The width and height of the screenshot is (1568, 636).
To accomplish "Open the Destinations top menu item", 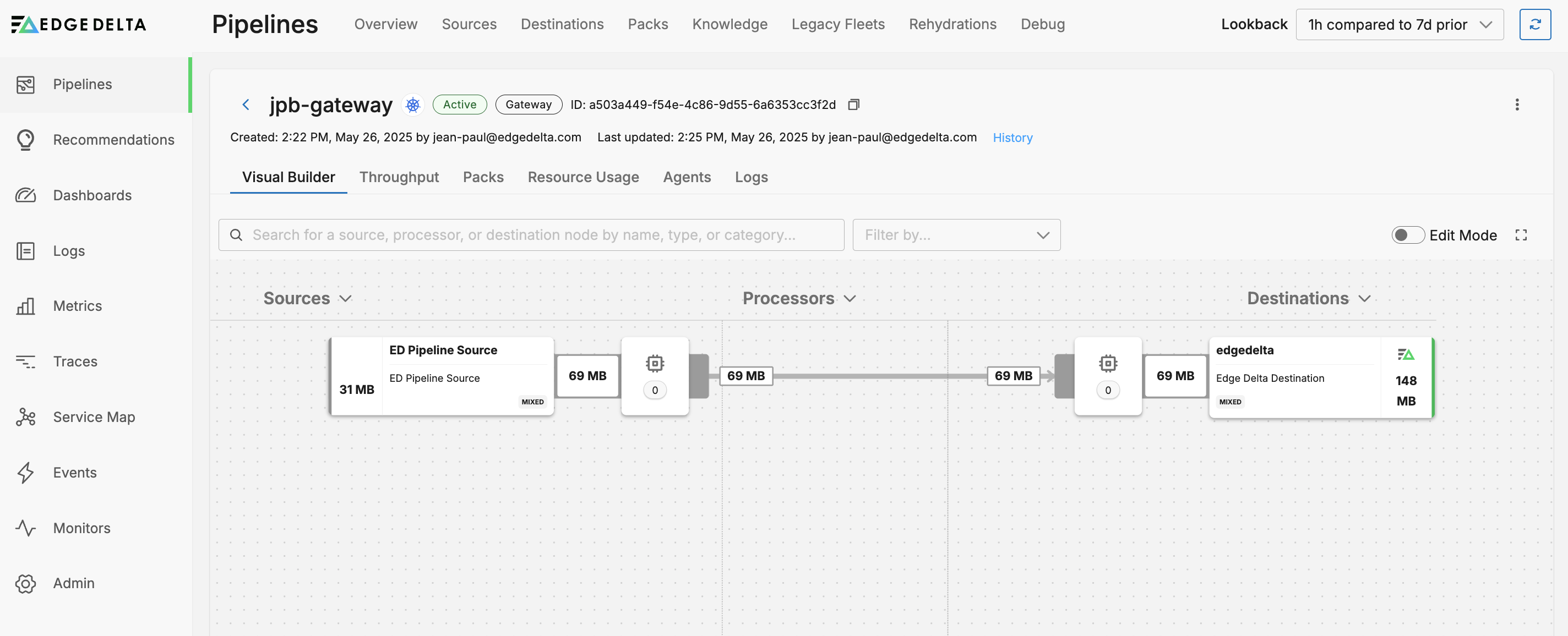I will 563,24.
